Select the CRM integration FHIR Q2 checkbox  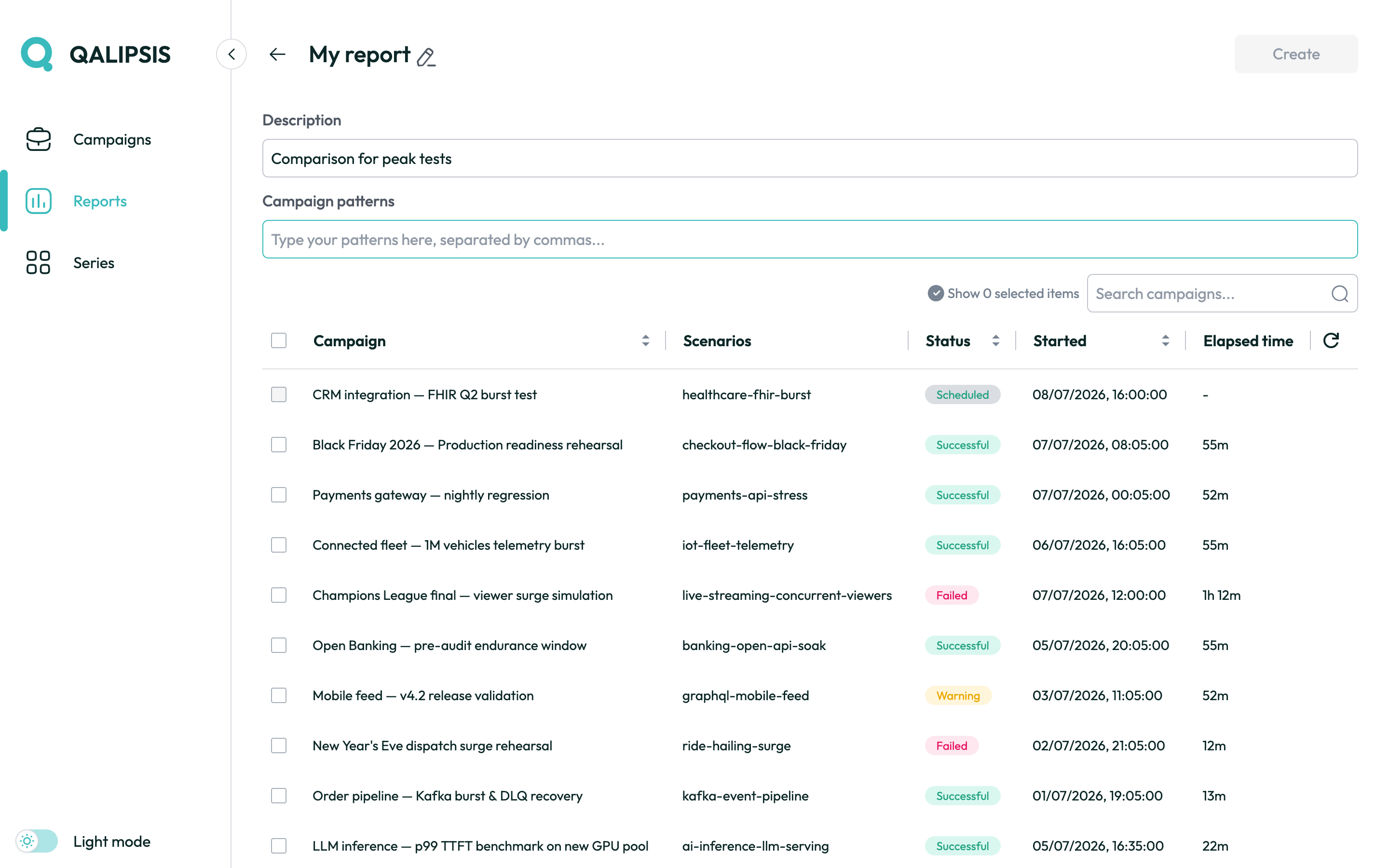[x=279, y=394]
